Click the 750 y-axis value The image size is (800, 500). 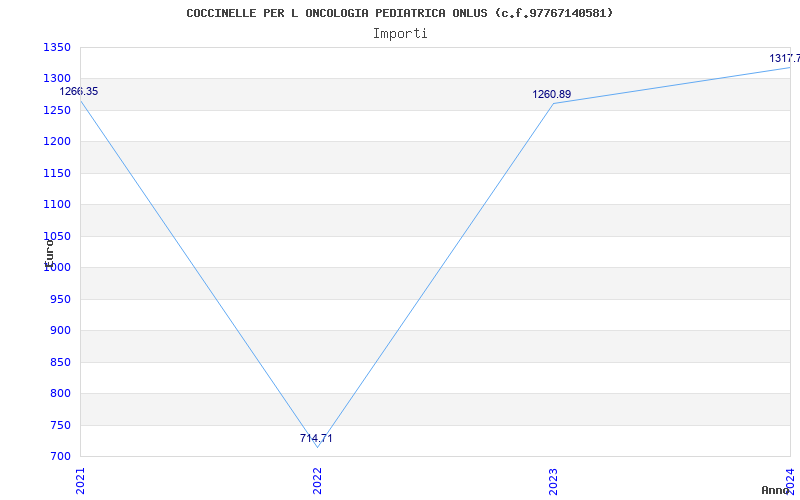(60, 425)
